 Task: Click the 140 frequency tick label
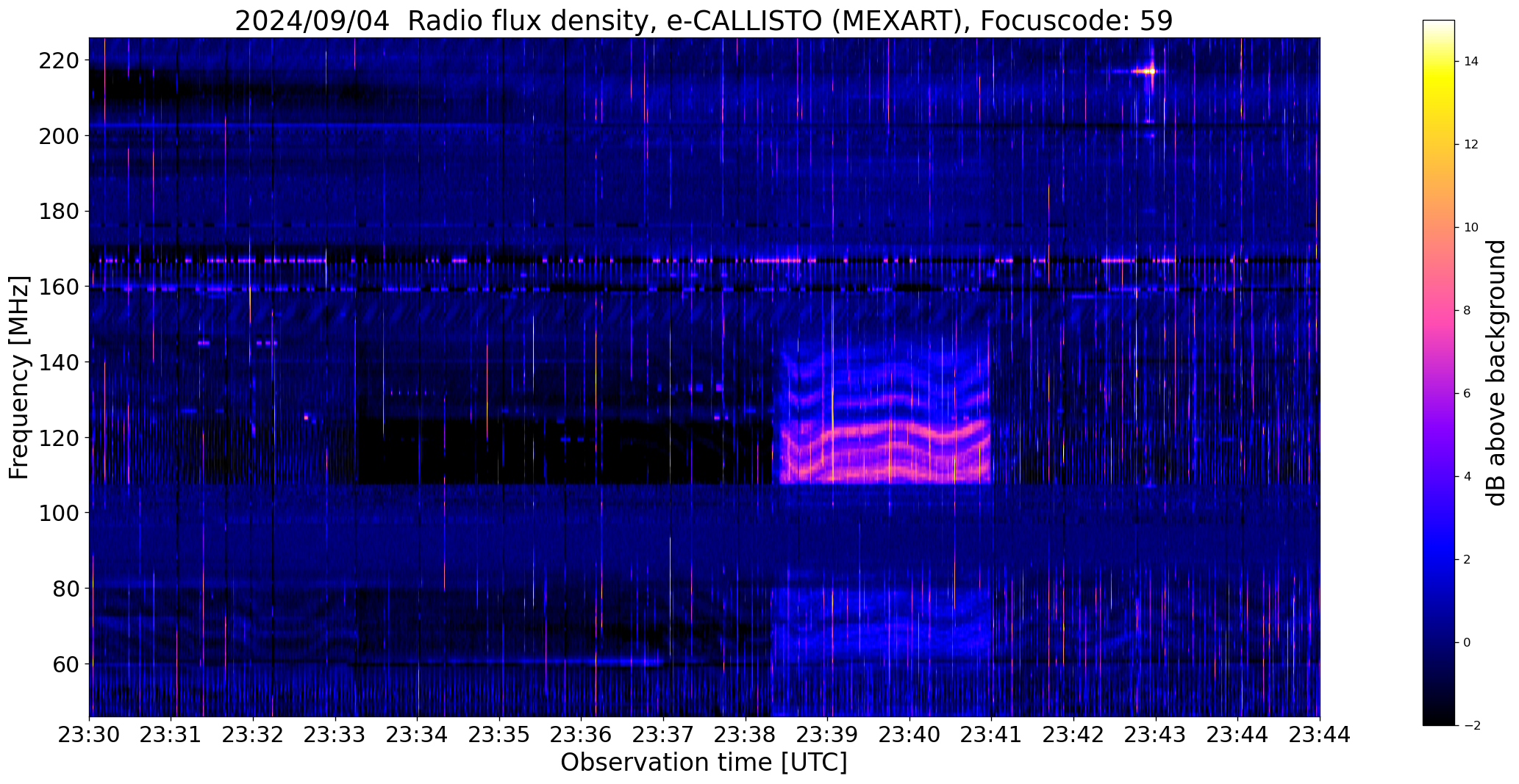point(57,362)
